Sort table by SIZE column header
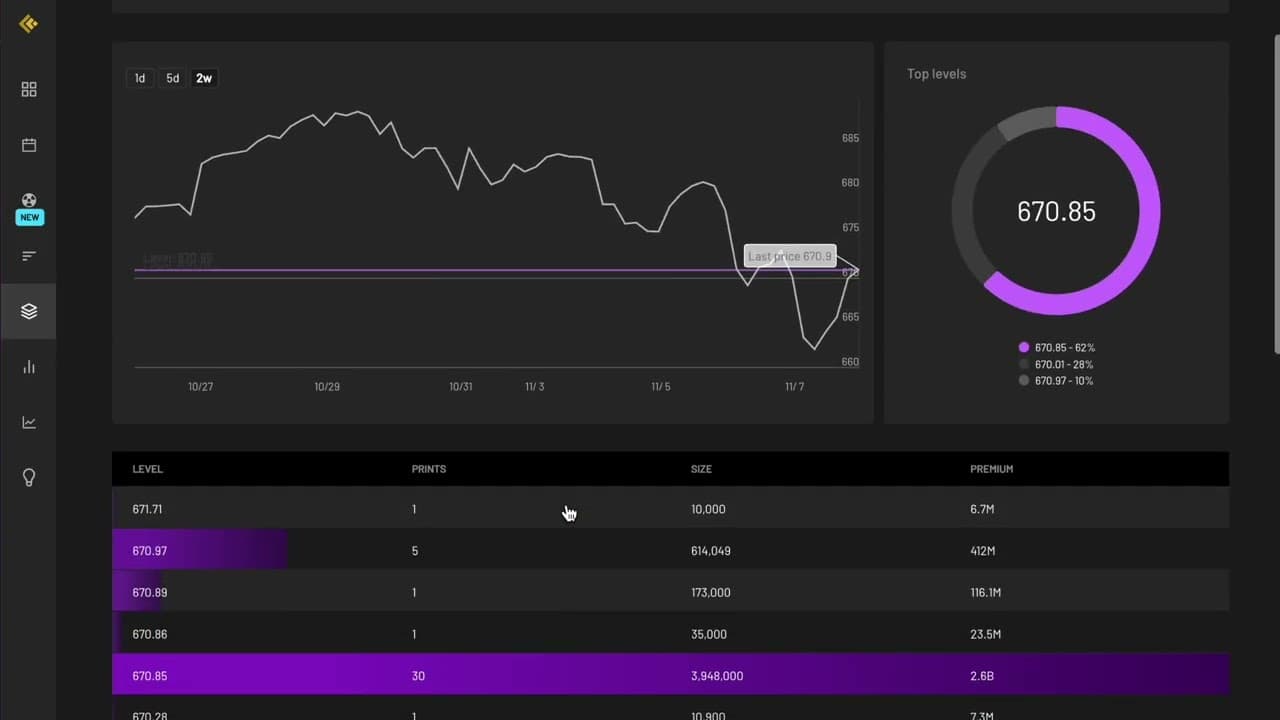 [701, 469]
